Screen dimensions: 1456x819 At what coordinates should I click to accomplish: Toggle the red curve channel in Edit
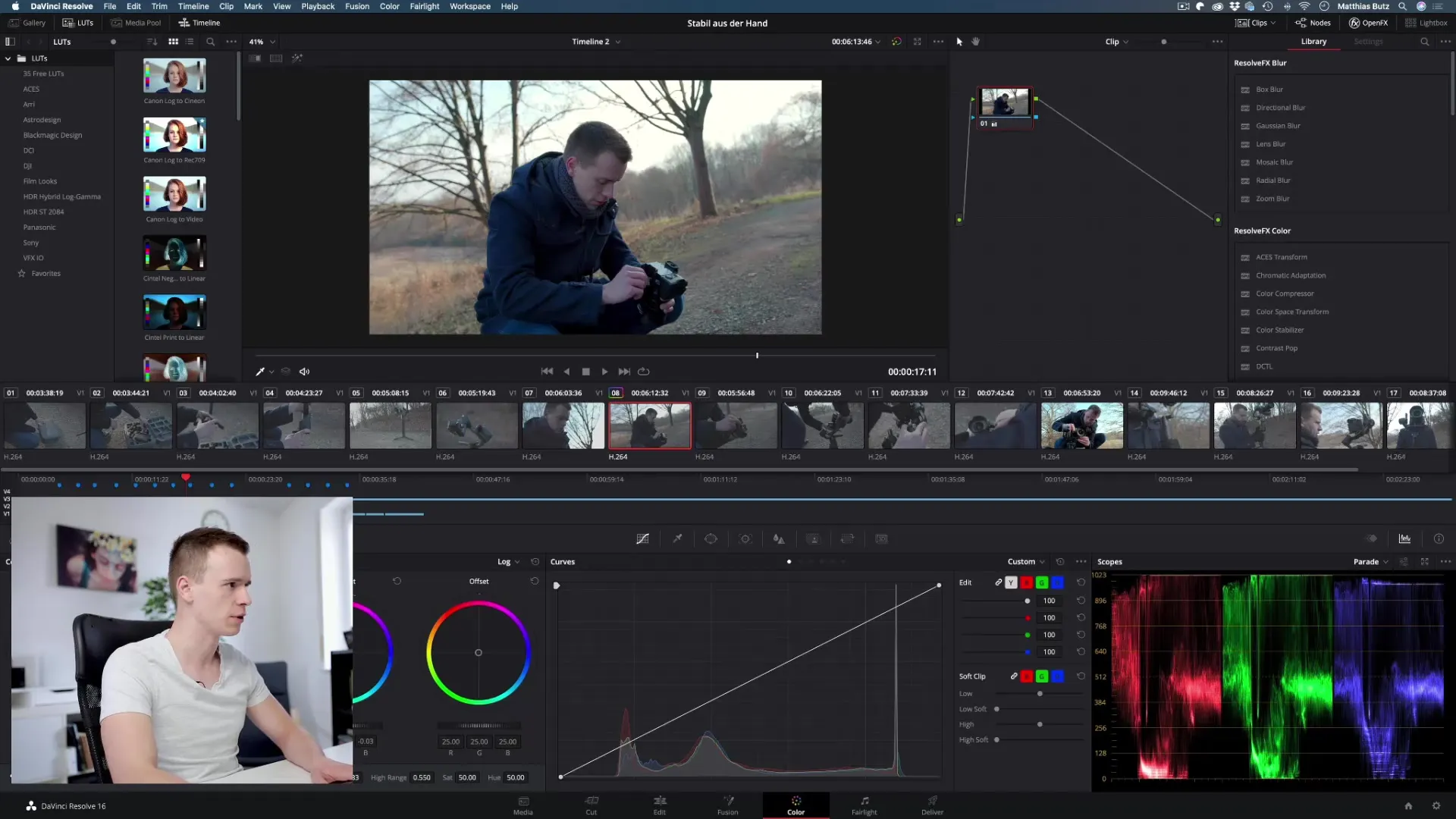point(1027,582)
